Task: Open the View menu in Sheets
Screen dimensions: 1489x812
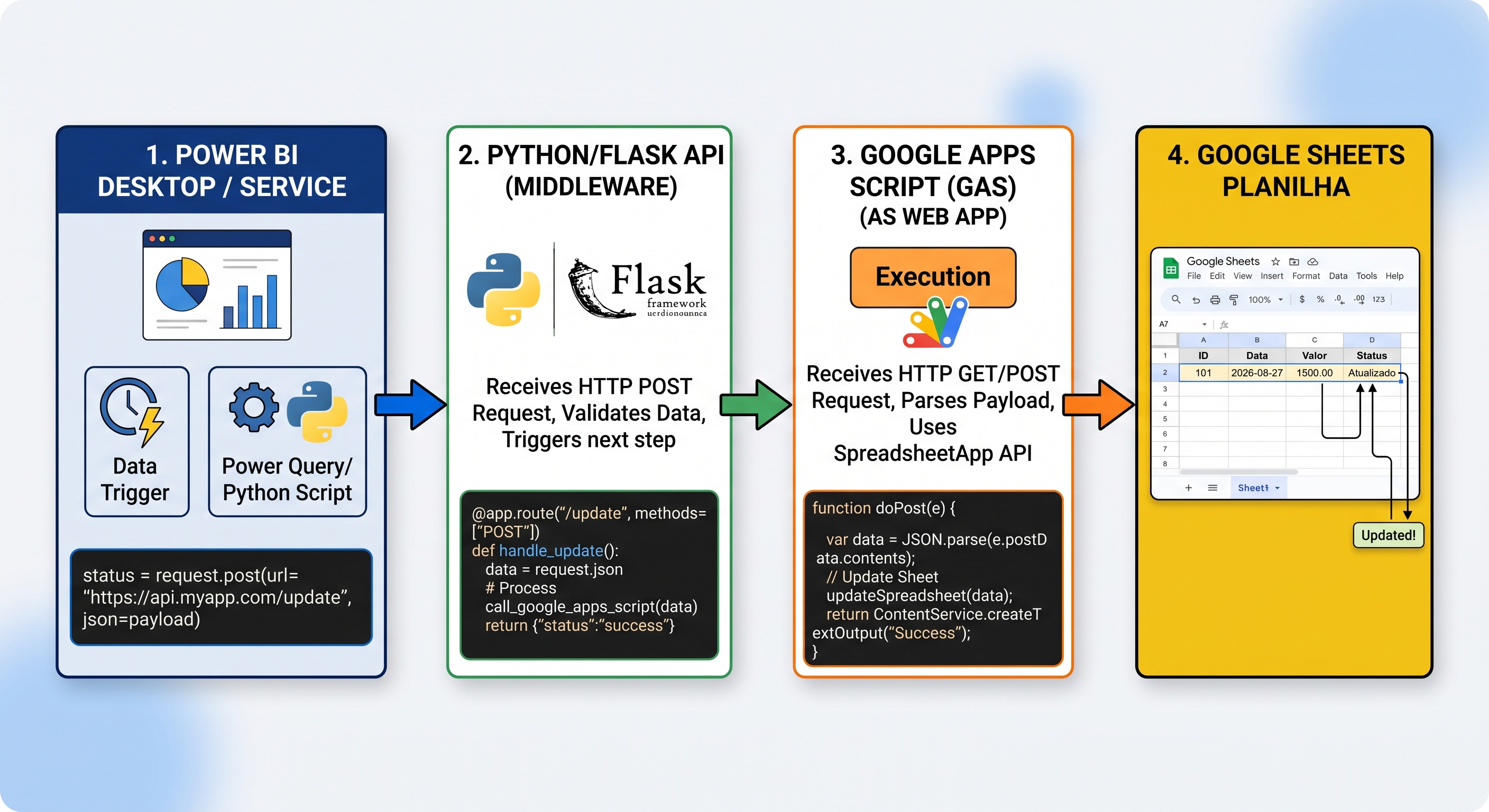Action: 1242,276
